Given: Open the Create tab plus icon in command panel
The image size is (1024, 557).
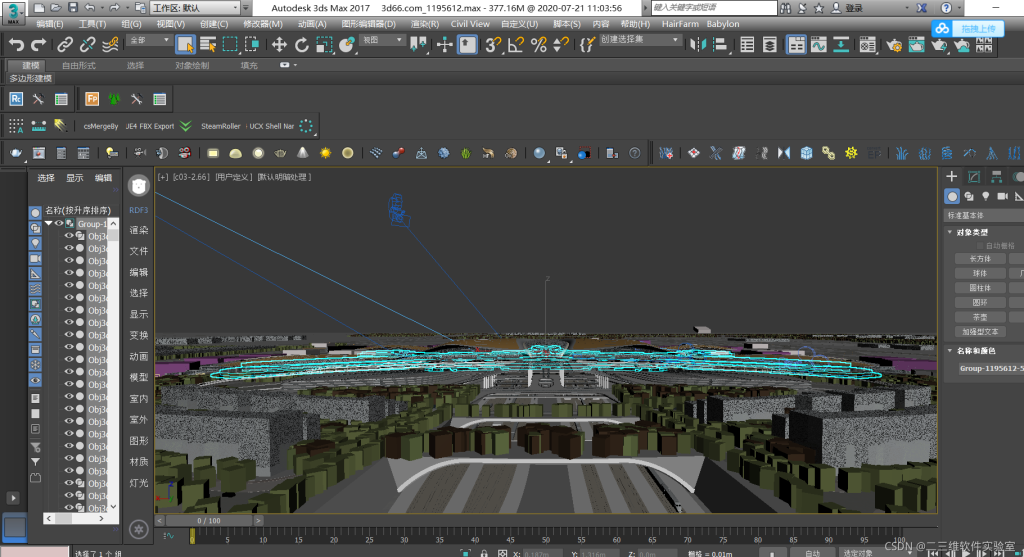Looking at the screenshot, I should coord(951,176).
